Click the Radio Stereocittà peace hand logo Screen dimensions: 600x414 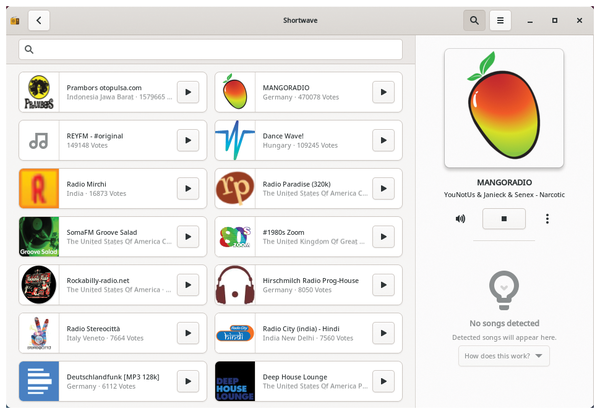click(x=39, y=333)
